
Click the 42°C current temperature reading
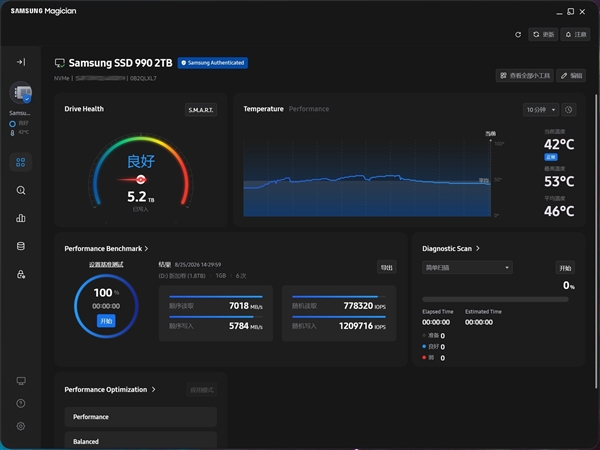coord(559,145)
